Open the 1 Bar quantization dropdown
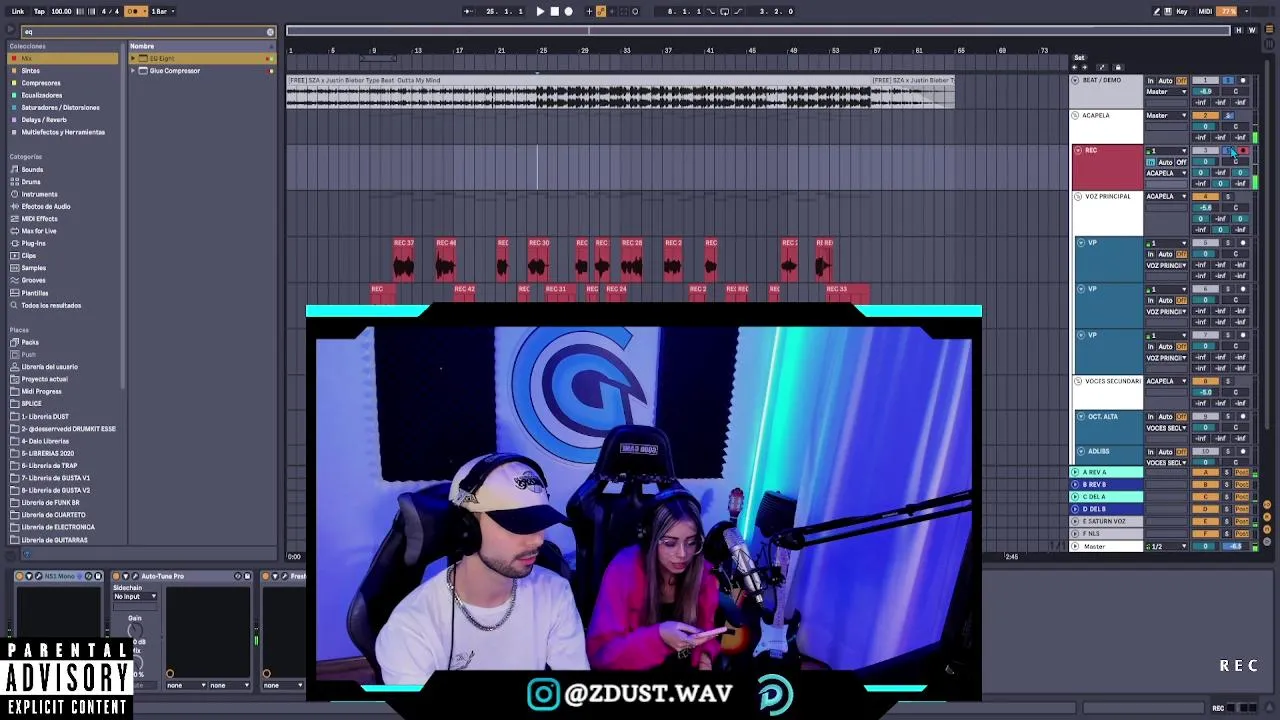The image size is (1280, 720). pyautogui.click(x=162, y=11)
